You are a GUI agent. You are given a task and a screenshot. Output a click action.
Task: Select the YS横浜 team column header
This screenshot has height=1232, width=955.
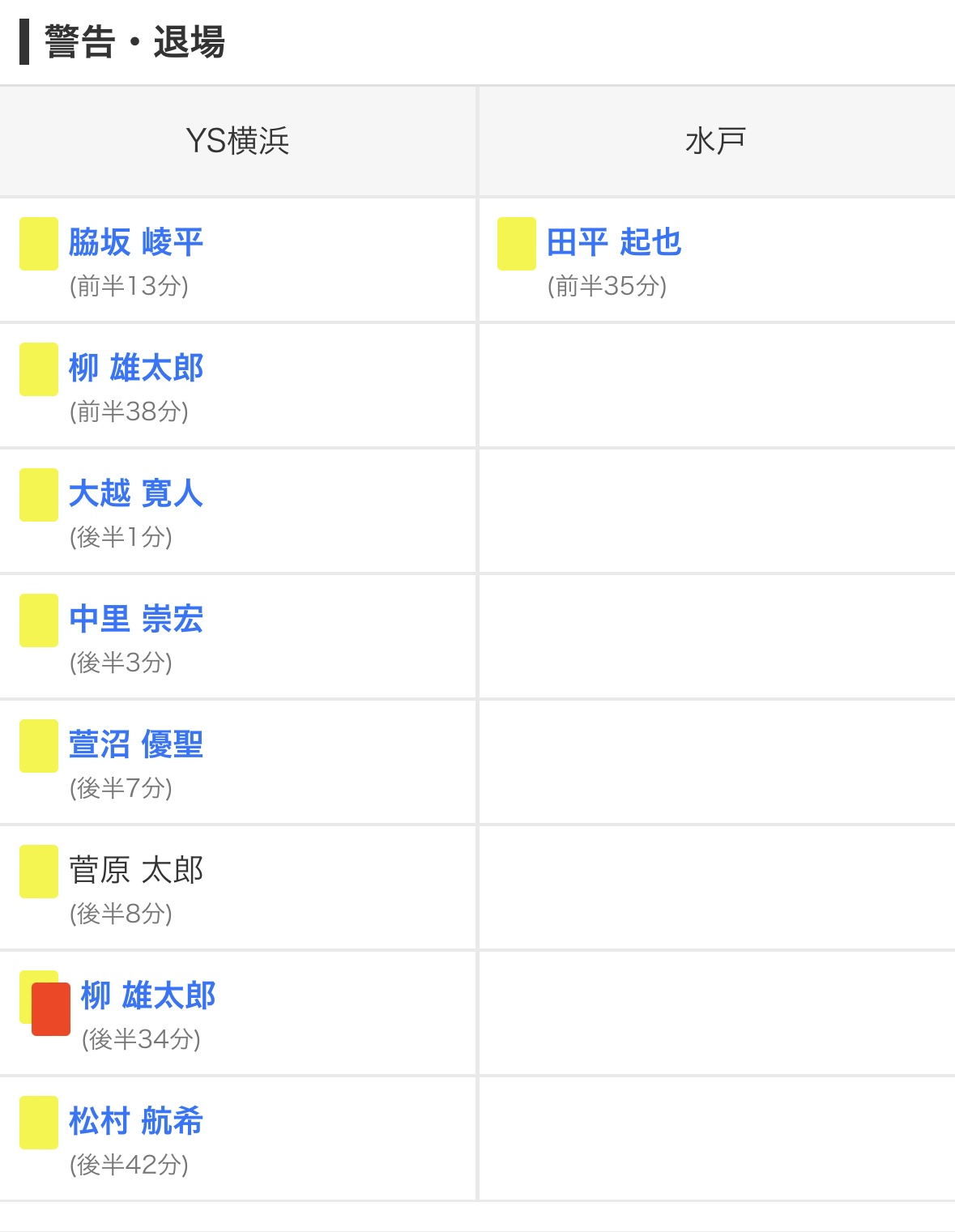237,141
